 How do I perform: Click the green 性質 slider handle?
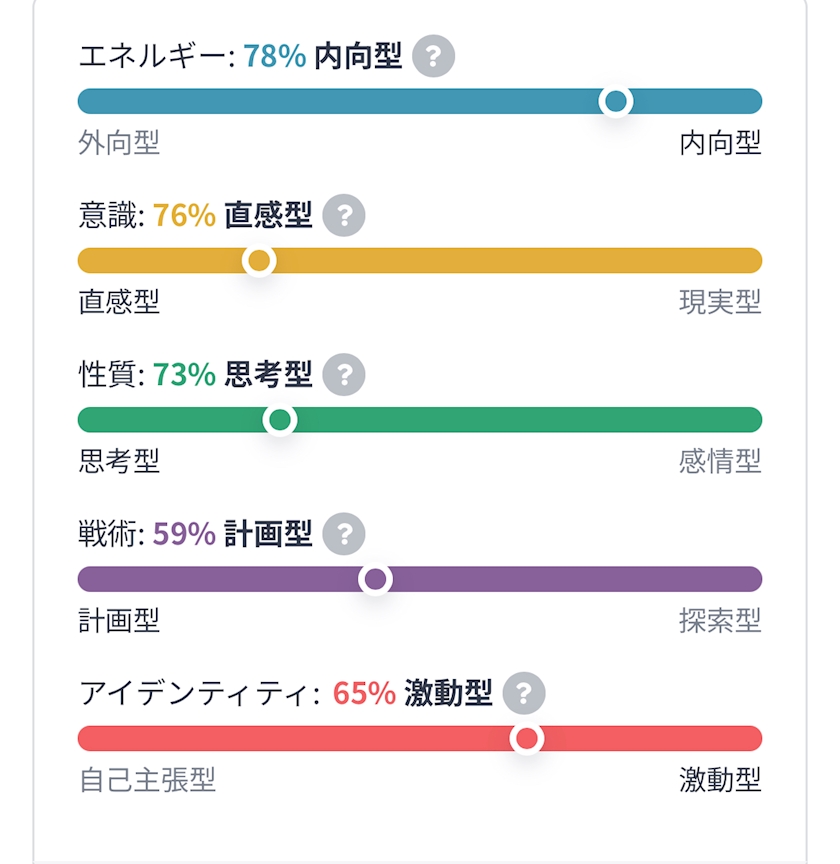tap(280, 420)
